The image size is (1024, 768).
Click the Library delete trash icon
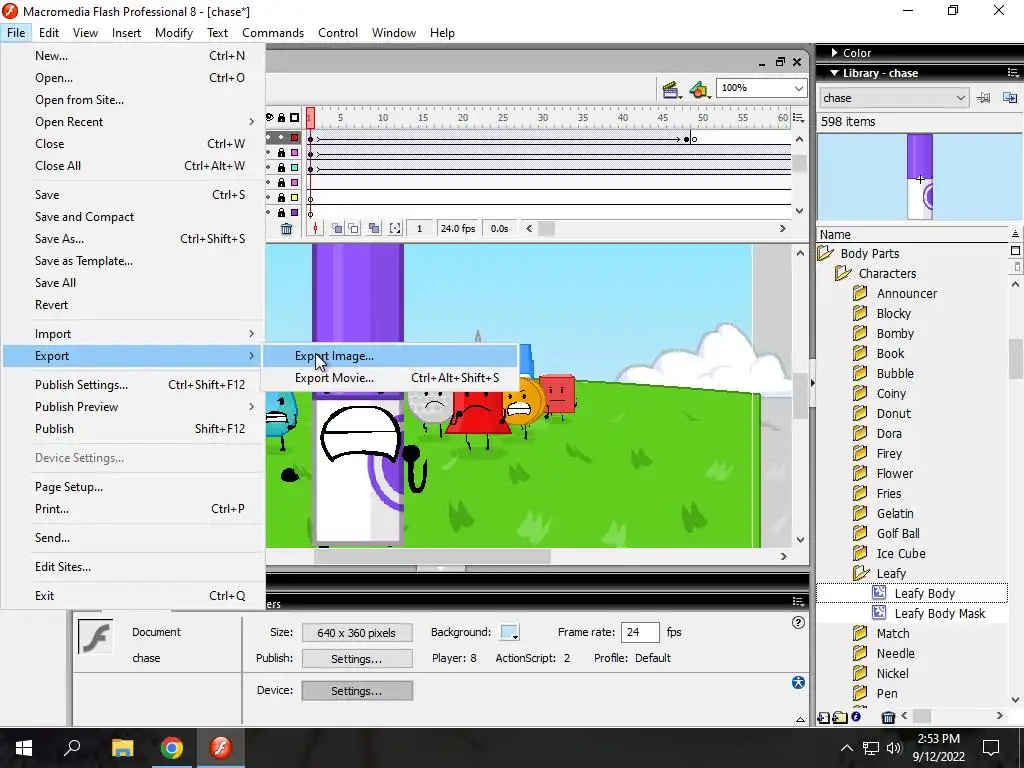coord(888,718)
